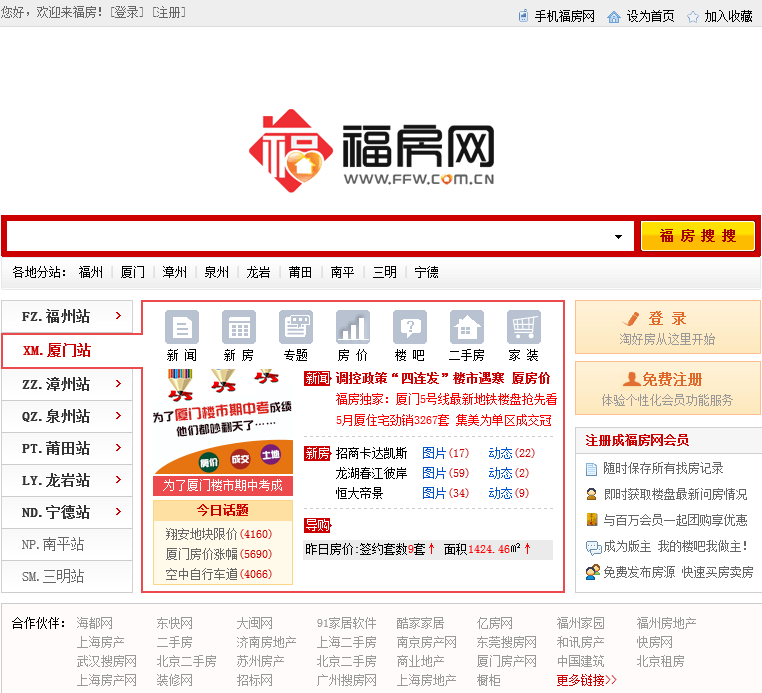Open topic 厦门房价涨幅(5690)
Viewport: 762px width, 693px height.
(219, 554)
